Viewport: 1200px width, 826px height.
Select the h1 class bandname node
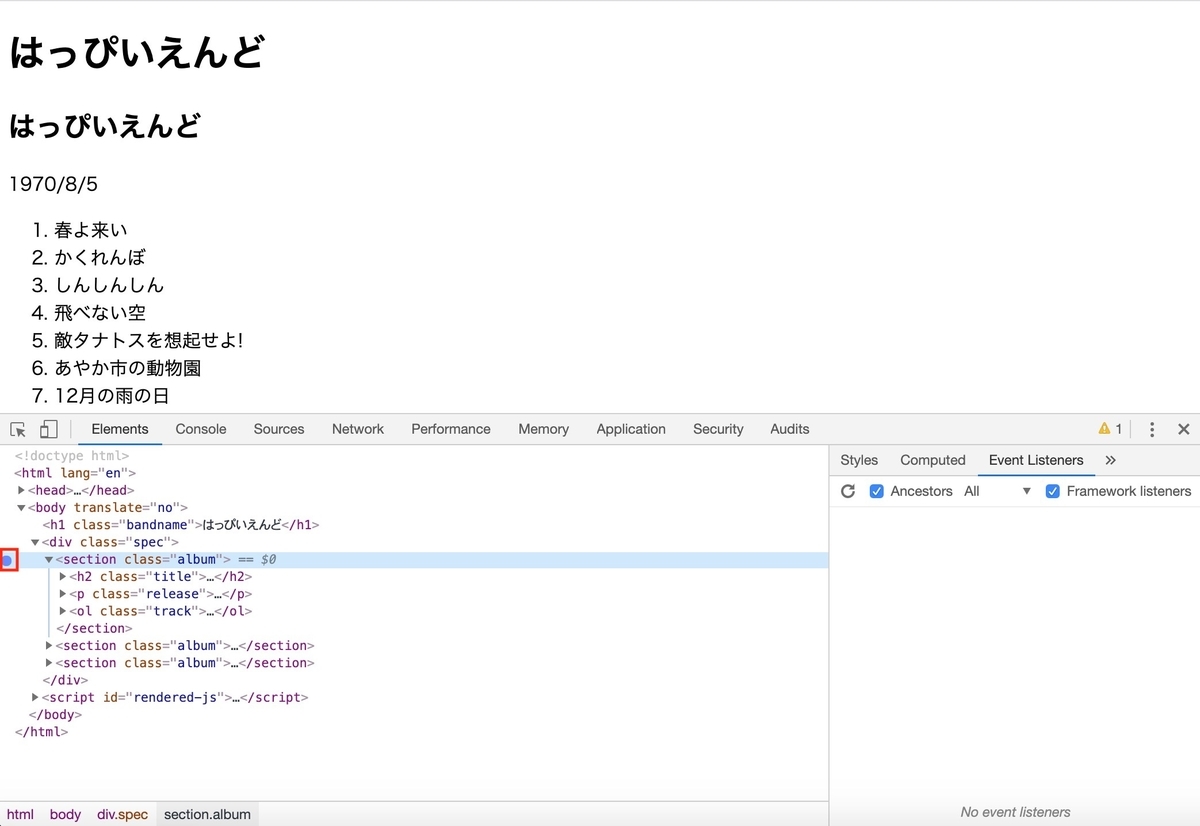(x=181, y=525)
